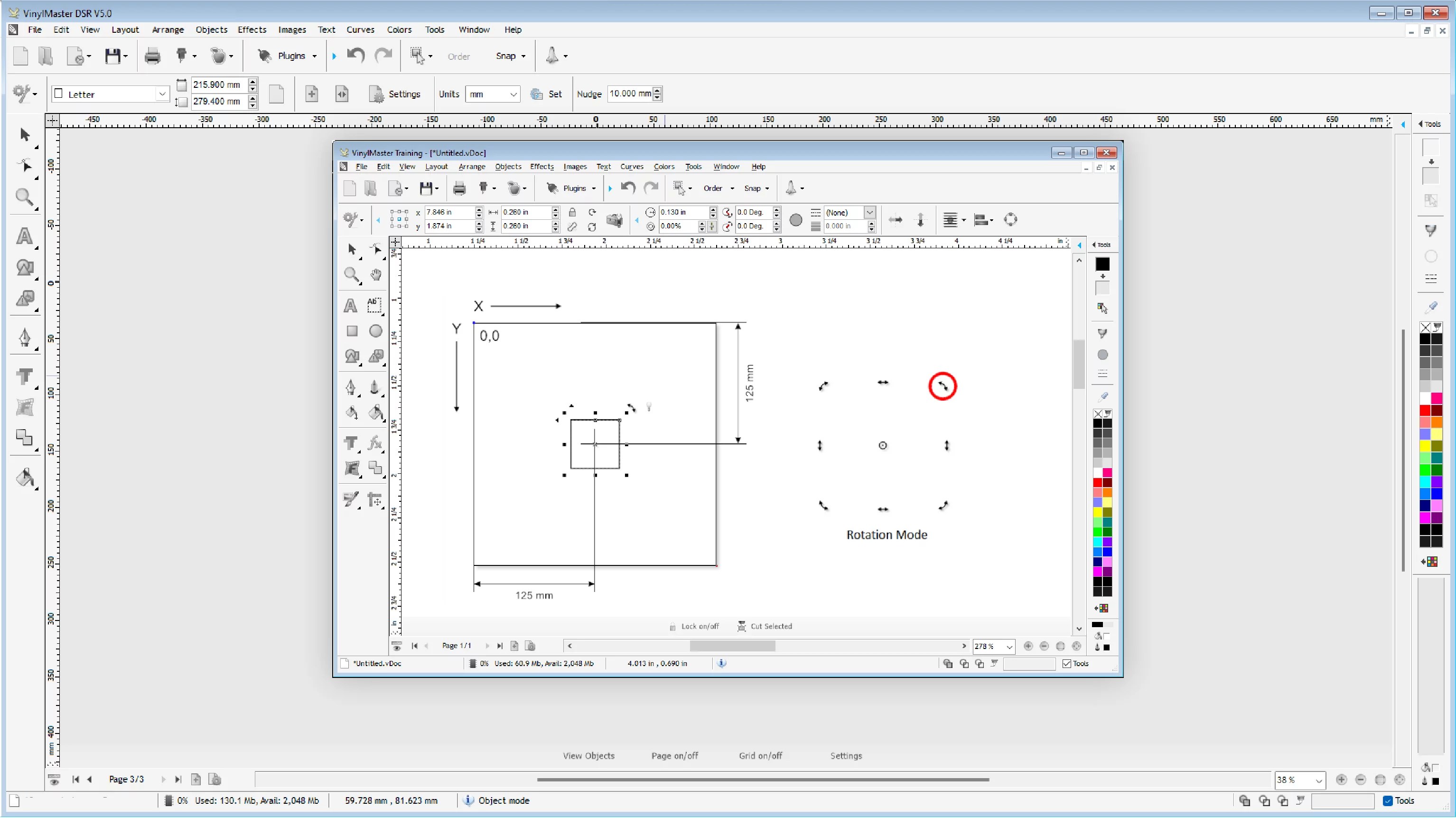Click the Undo arrow icon

355,56
